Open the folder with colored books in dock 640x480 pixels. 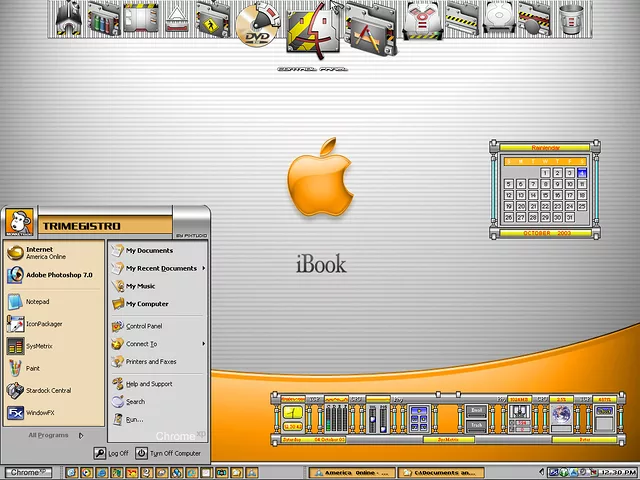(x=104, y=19)
